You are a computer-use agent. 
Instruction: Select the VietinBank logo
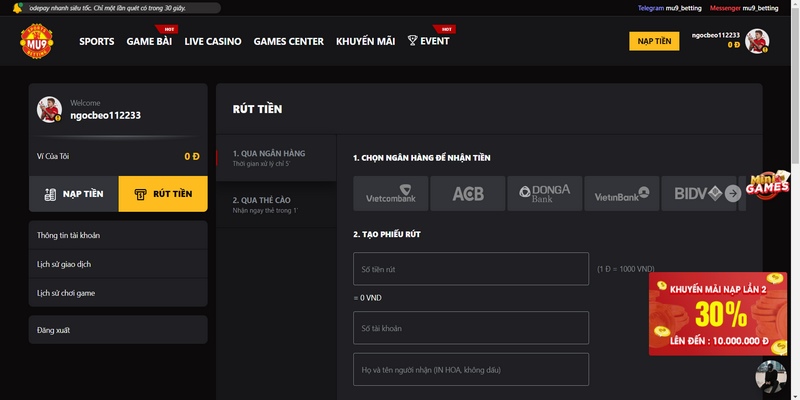[x=621, y=193]
